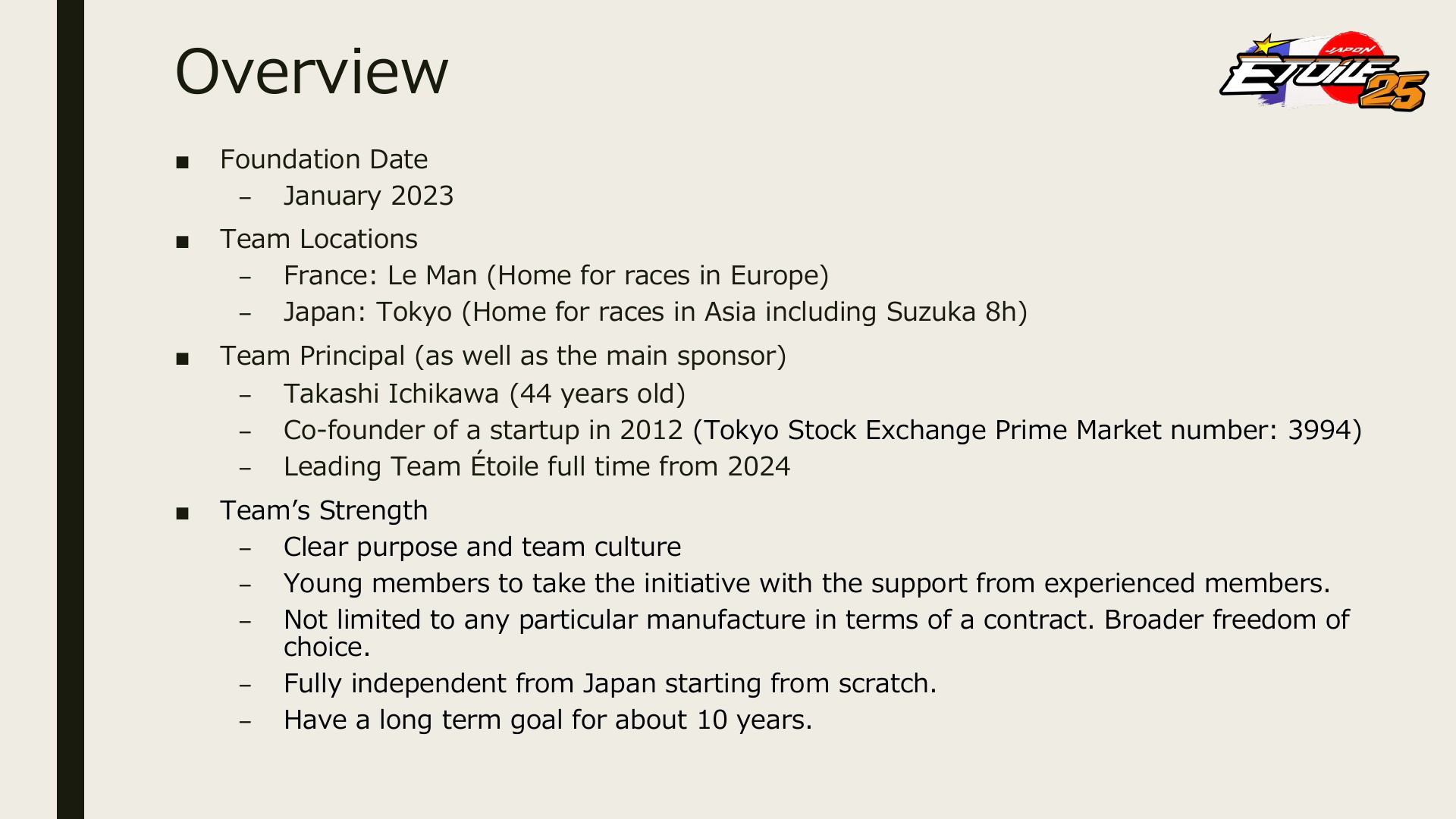This screenshot has height=819, width=1456.
Task: Click the dark vertical bar on left
Action: tap(71, 409)
